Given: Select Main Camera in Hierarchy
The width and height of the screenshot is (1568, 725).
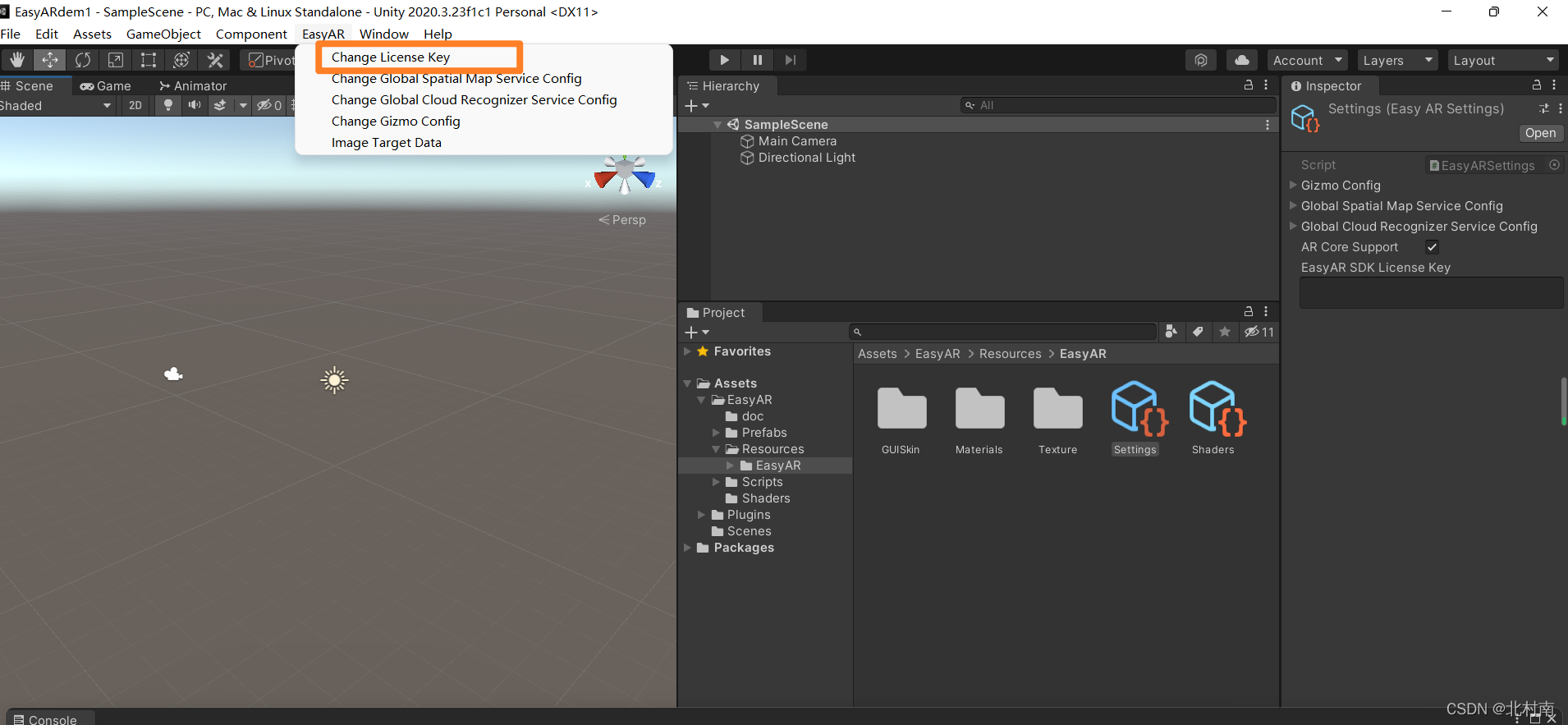Looking at the screenshot, I should click(x=797, y=141).
